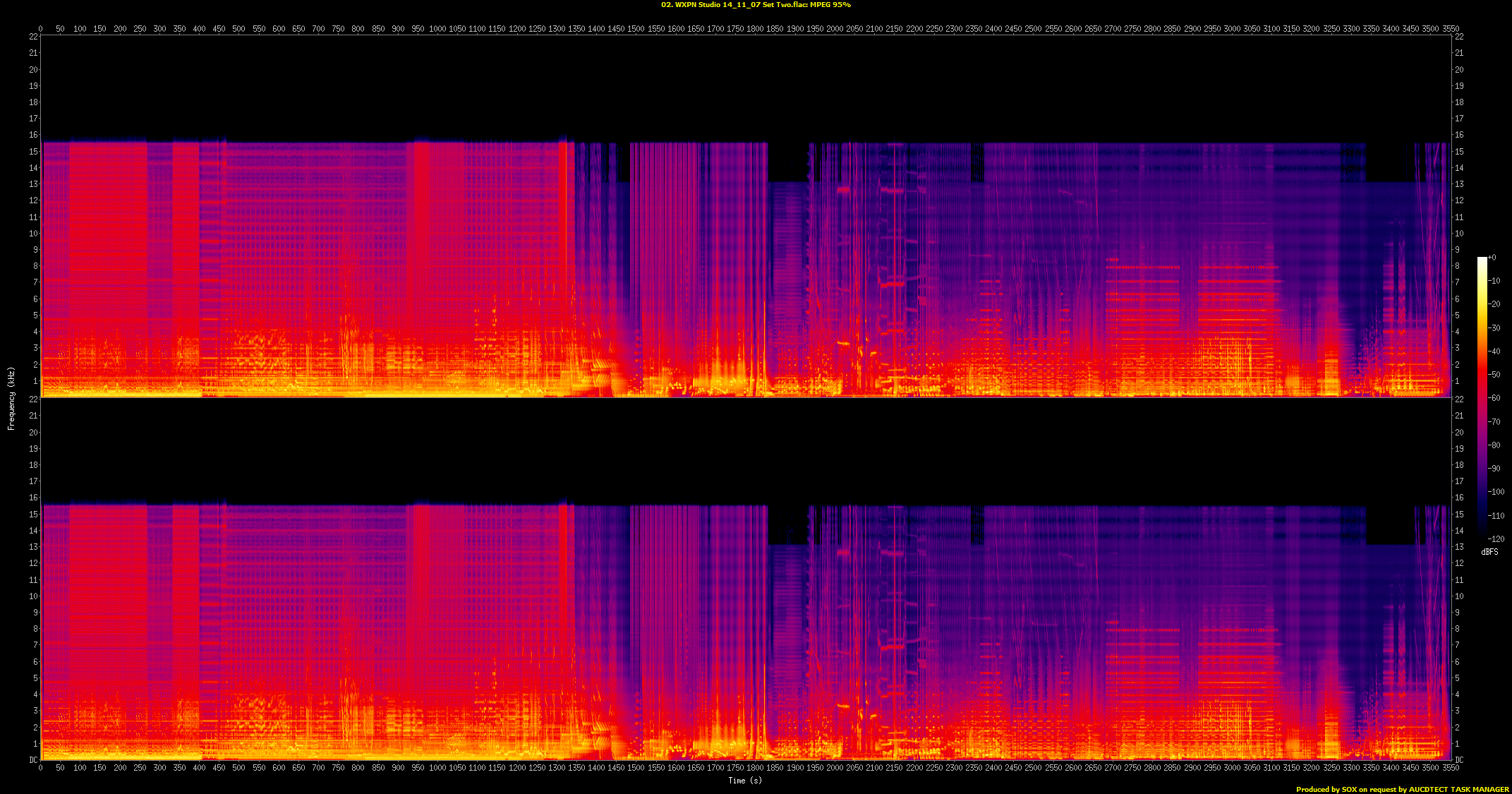Click the 'Produced by SOX' footer text

1402,789
